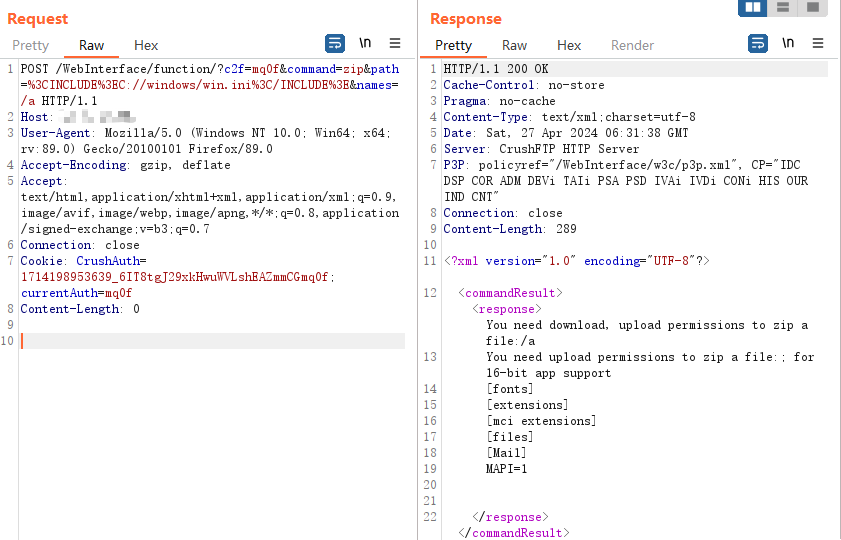This screenshot has height=540, width=841.
Task: Click the P3P policyref header line
Action: point(625,181)
